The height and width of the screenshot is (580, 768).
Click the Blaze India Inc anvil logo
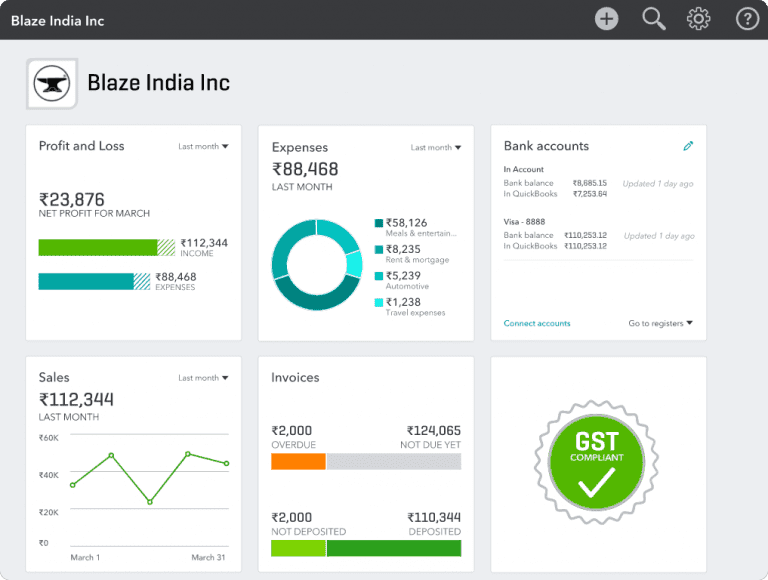pyautogui.click(x=52, y=84)
